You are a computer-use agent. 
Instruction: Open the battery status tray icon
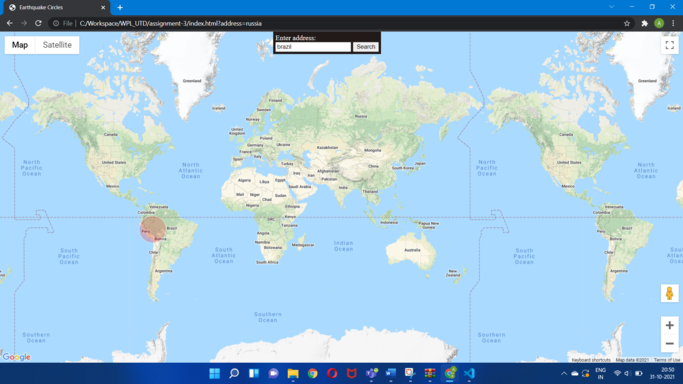(639, 374)
